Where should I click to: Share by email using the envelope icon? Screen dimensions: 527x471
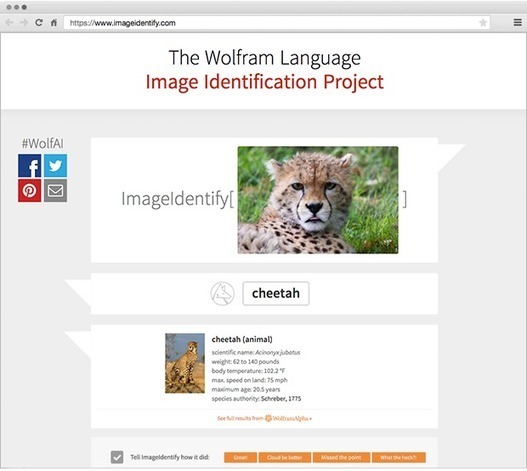point(55,191)
